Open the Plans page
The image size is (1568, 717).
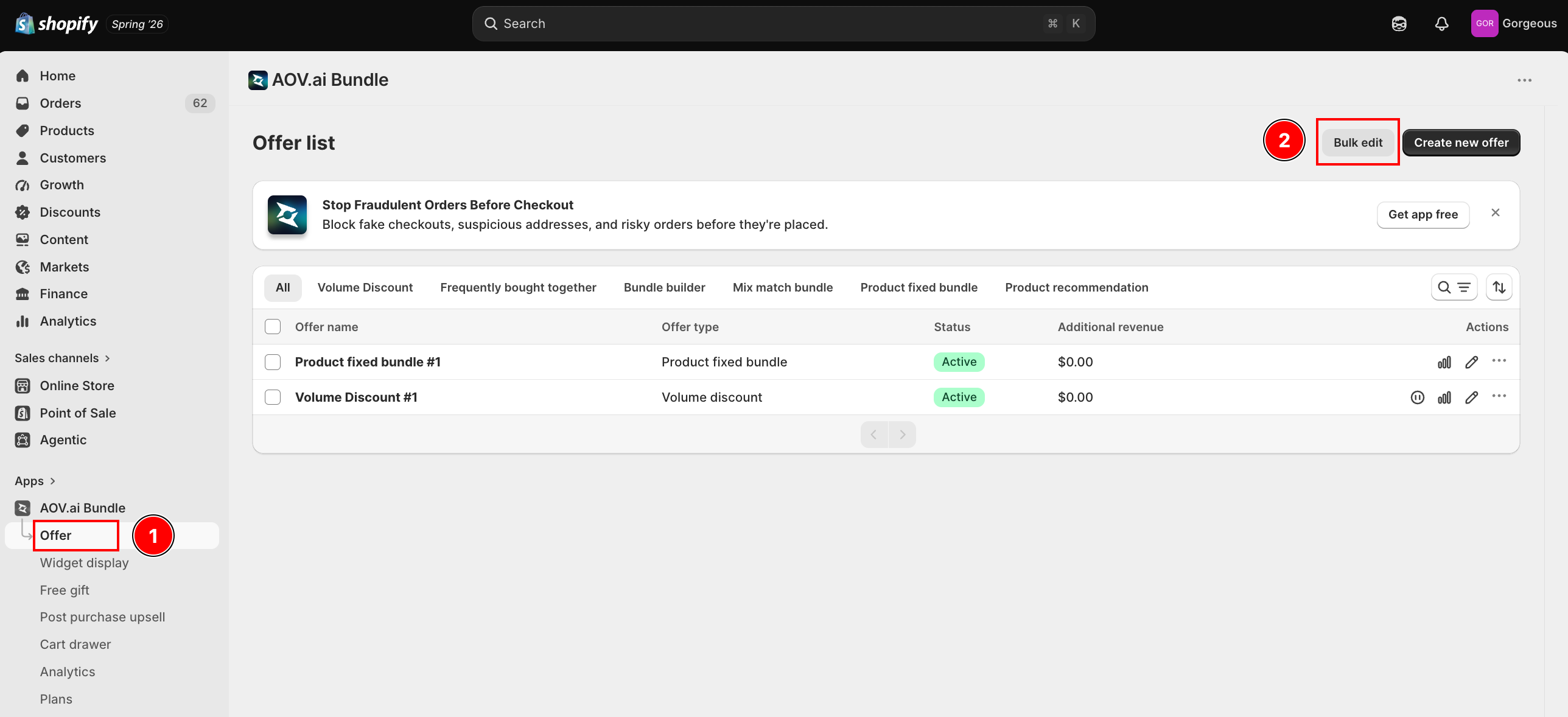56,699
